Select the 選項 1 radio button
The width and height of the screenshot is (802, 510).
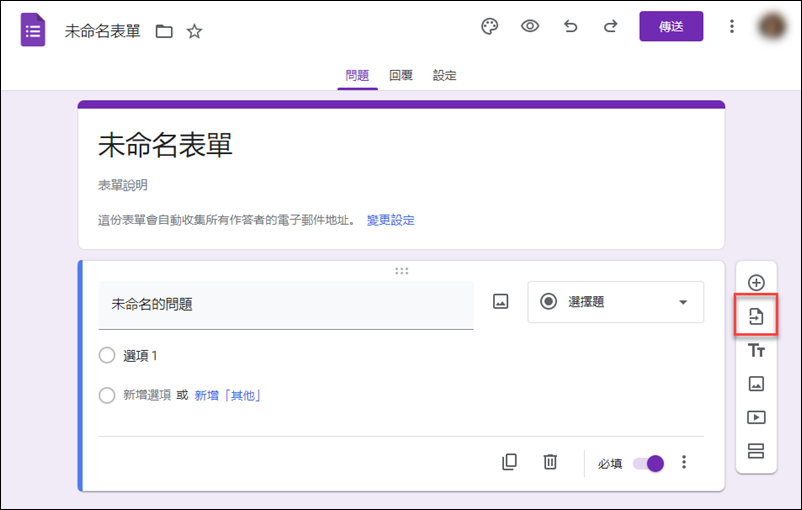pos(107,355)
